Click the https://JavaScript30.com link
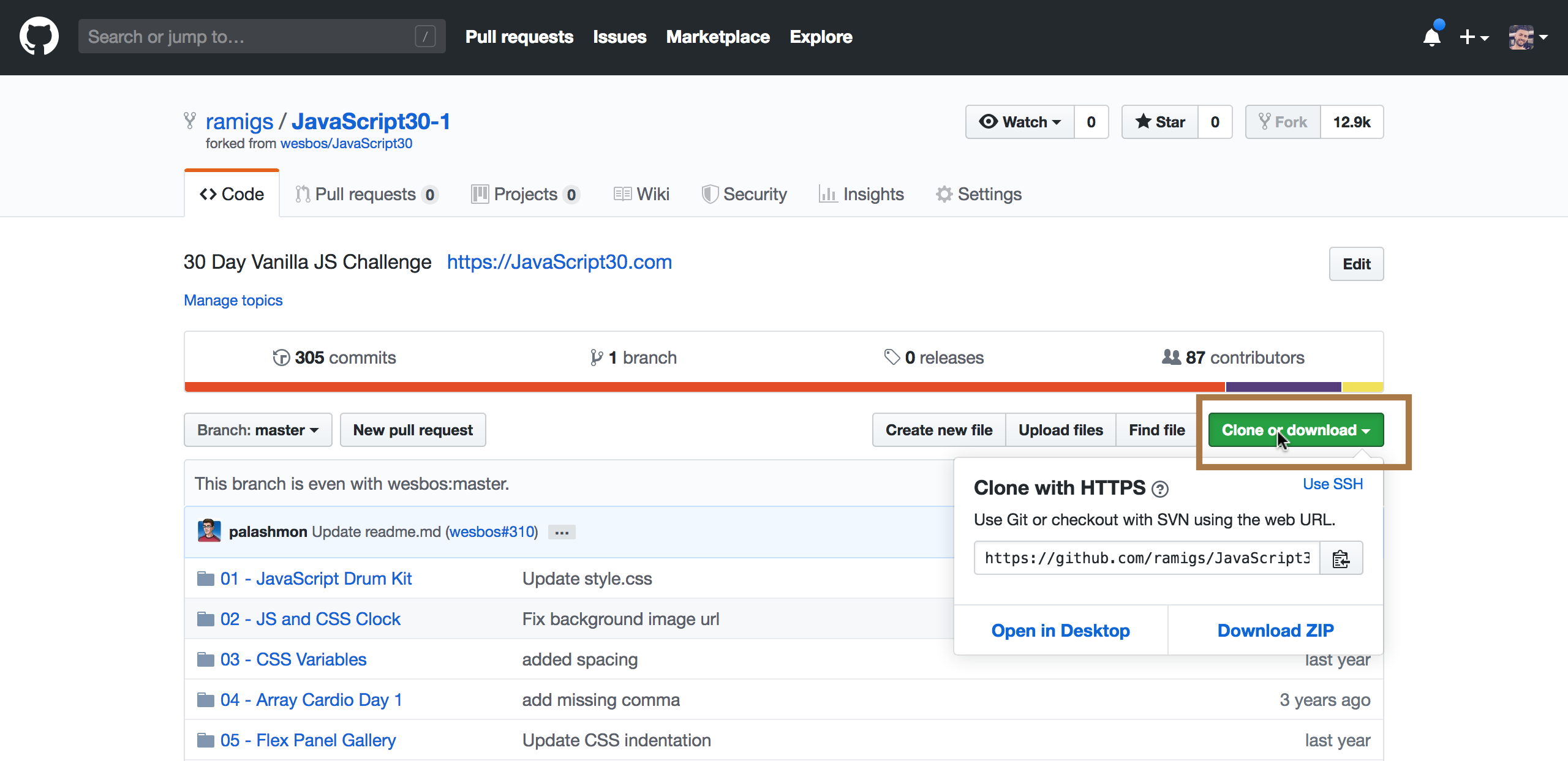This screenshot has height=761, width=1568. (559, 262)
